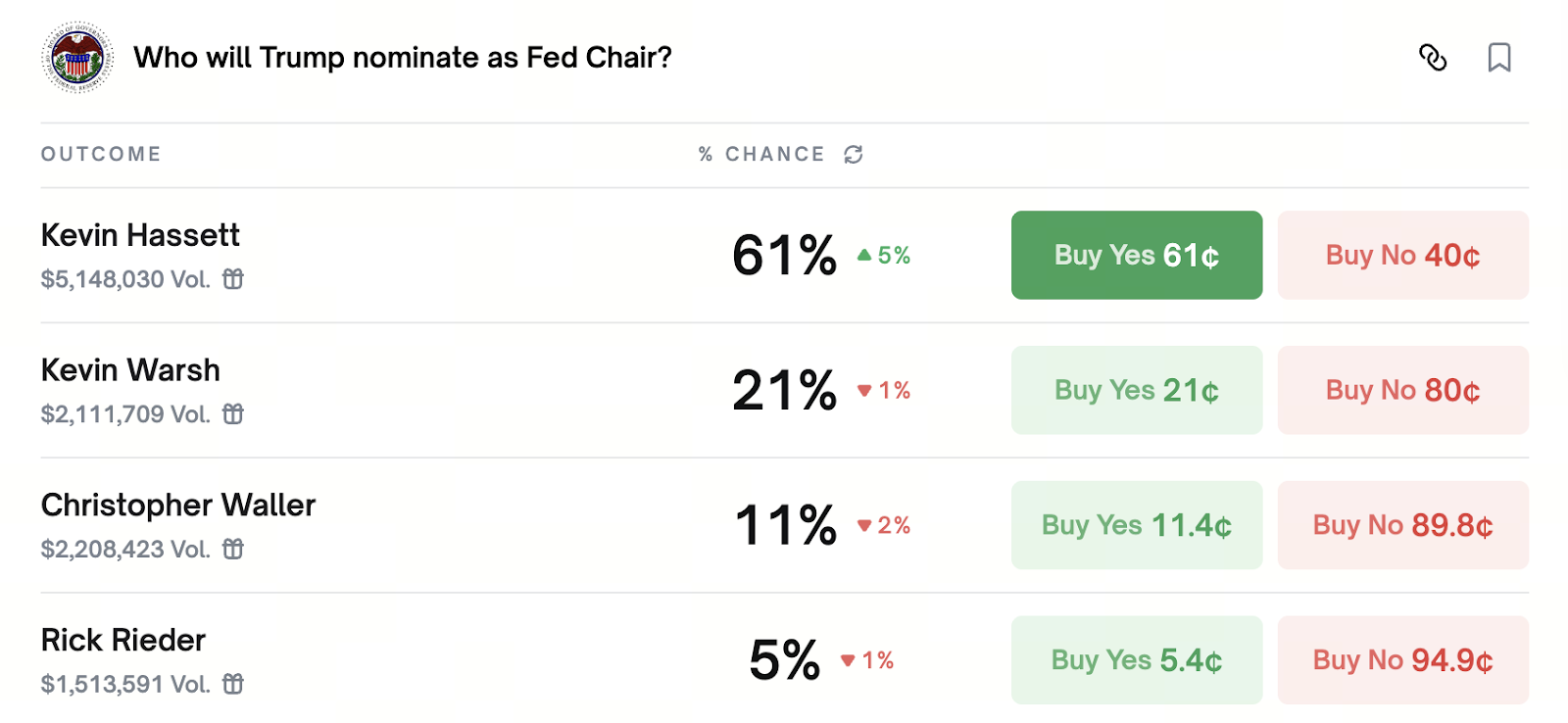Buy No at 80¢ for Kevin Warsh
Image resolution: width=1568 pixels, height=723 pixels.
pos(1402,390)
